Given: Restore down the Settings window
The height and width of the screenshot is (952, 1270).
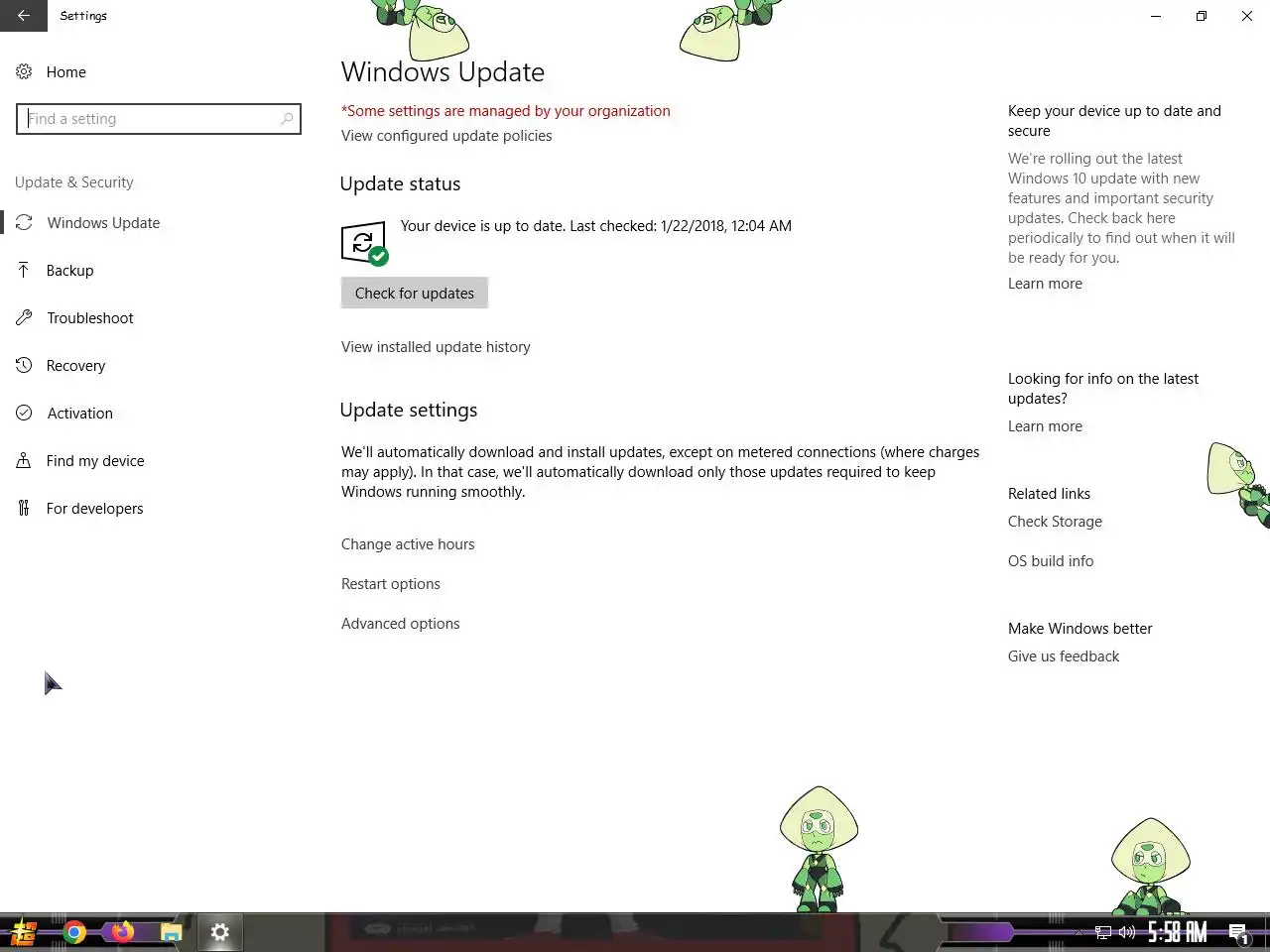Looking at the screenshot, I should pos(1201,16).
